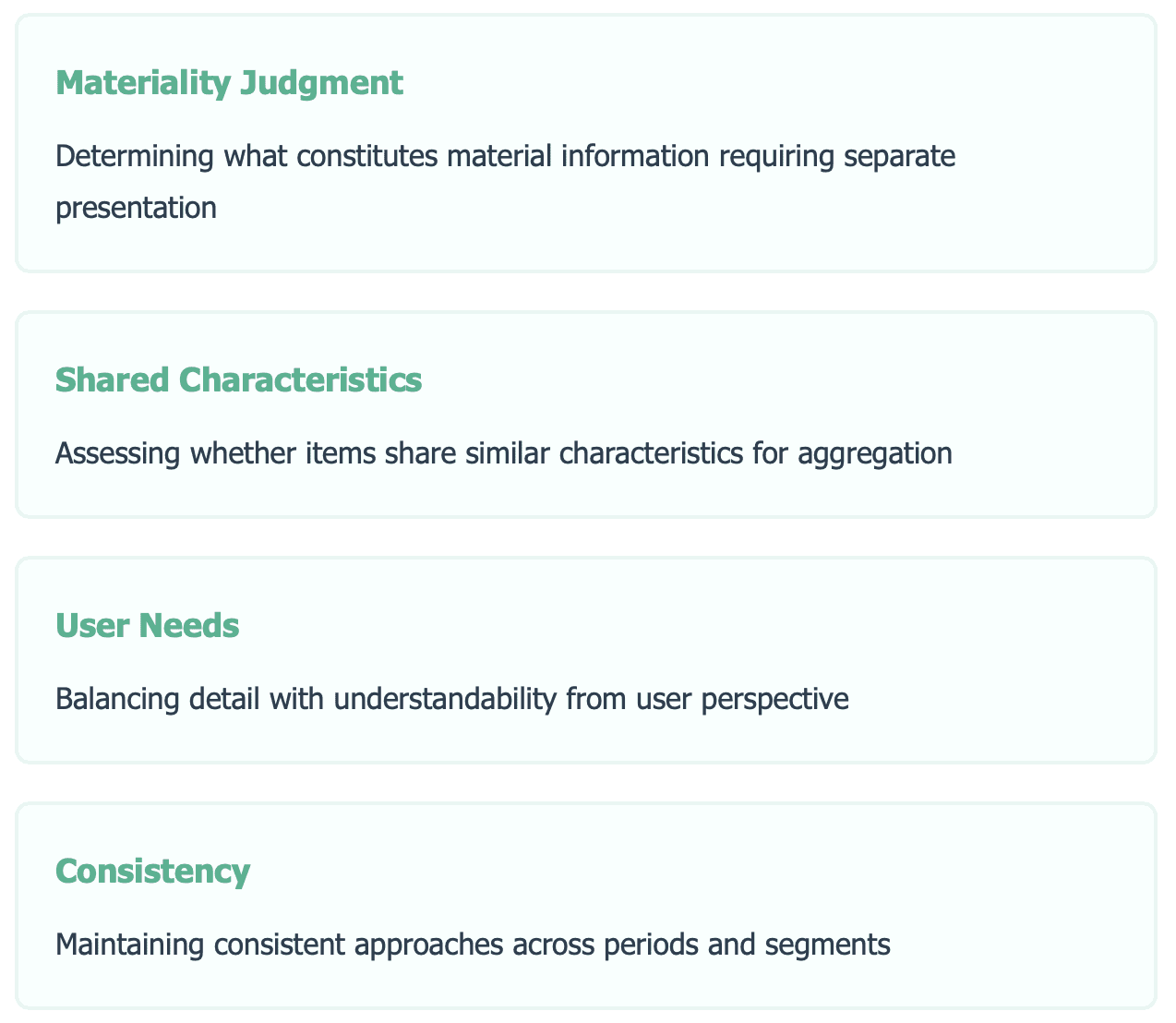Select the Consistency description text

[473, 945]
